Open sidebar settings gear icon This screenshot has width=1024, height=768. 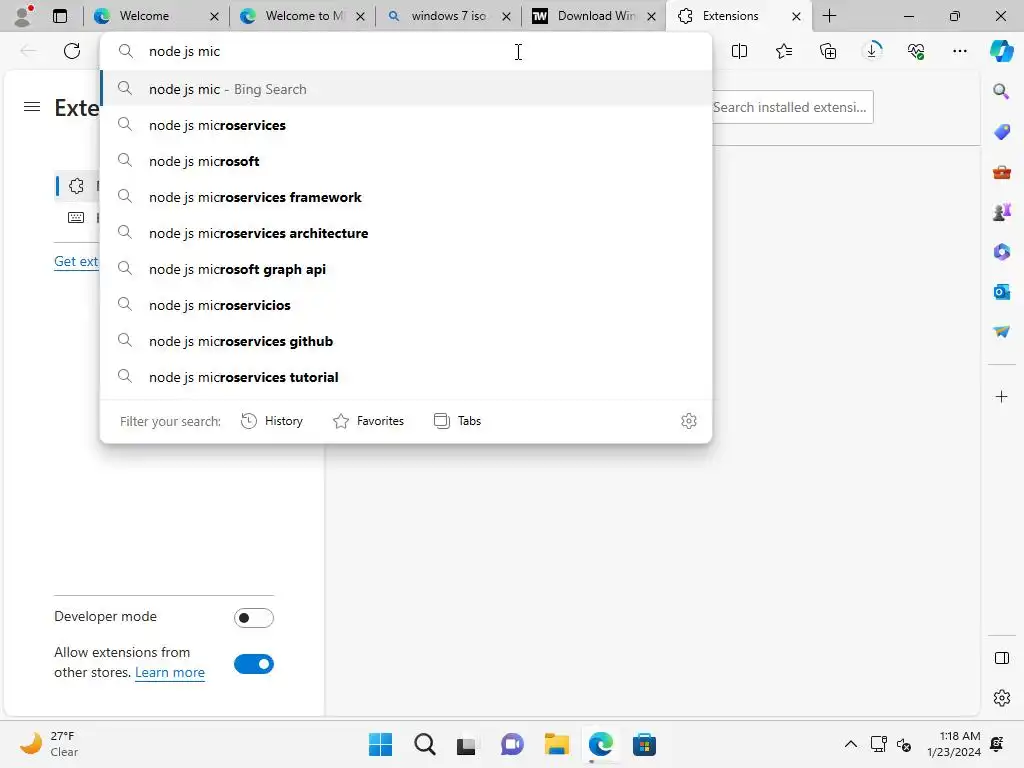click(1001, 698)
